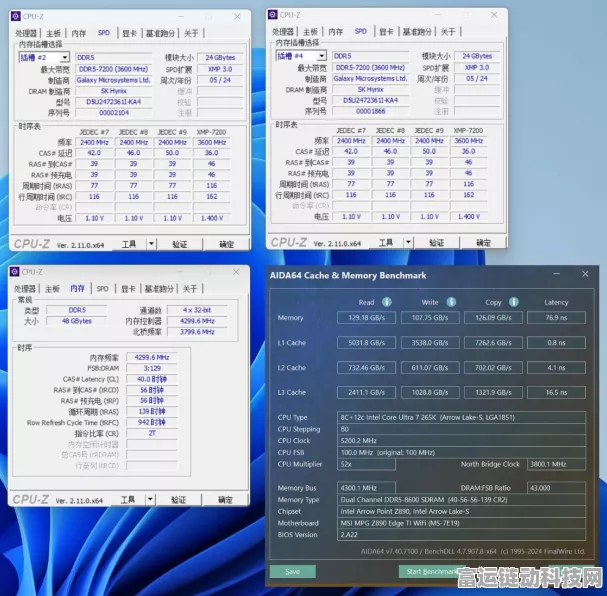The width and height of the screenshot is (607, 596).
Task: Click L3 Cache Copy 1321.9 GB/s field
Action: [x=493, y=392]
